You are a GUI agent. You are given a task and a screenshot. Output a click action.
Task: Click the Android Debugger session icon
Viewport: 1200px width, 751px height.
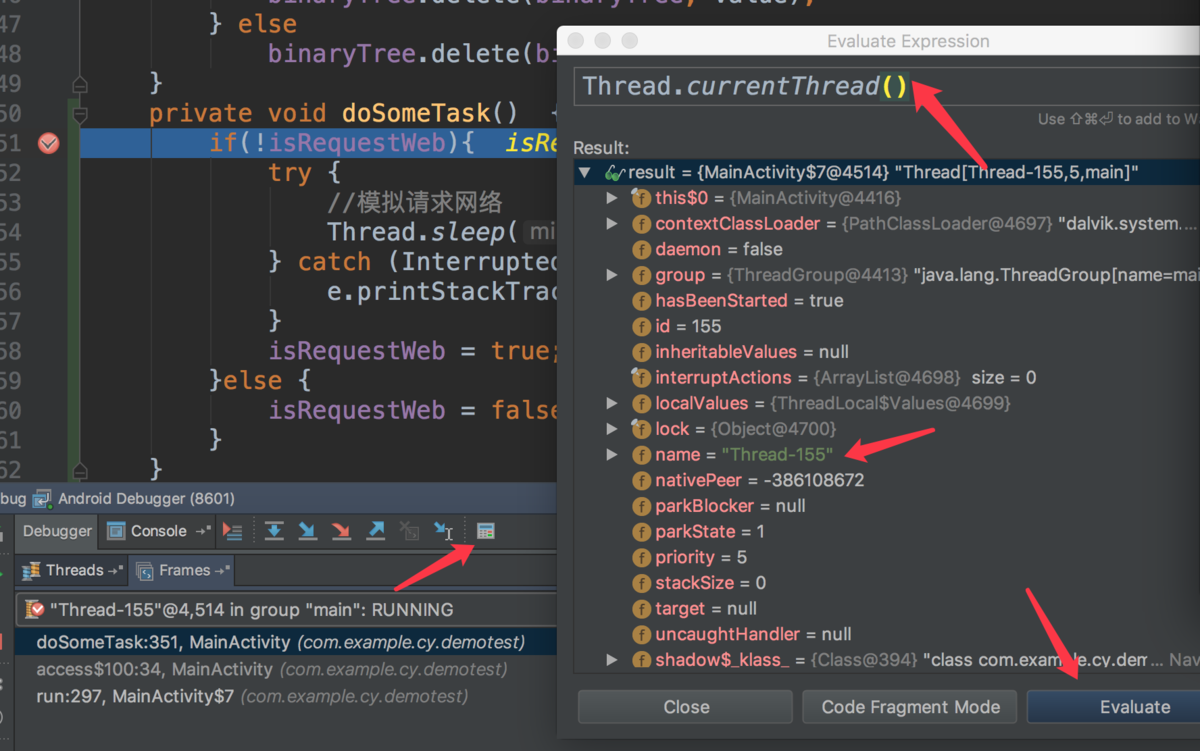pos(38,498)
